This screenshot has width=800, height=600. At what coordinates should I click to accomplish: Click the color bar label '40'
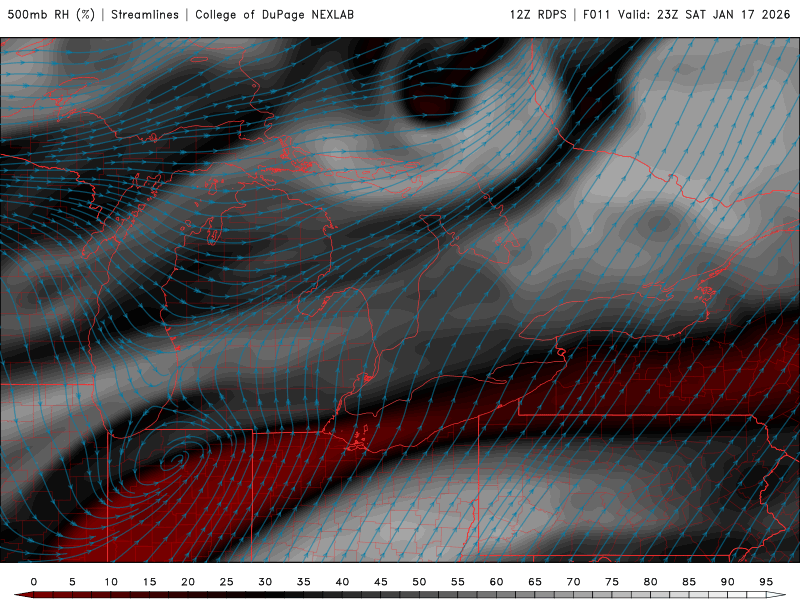pyautogui.click(x=342, y=582)
